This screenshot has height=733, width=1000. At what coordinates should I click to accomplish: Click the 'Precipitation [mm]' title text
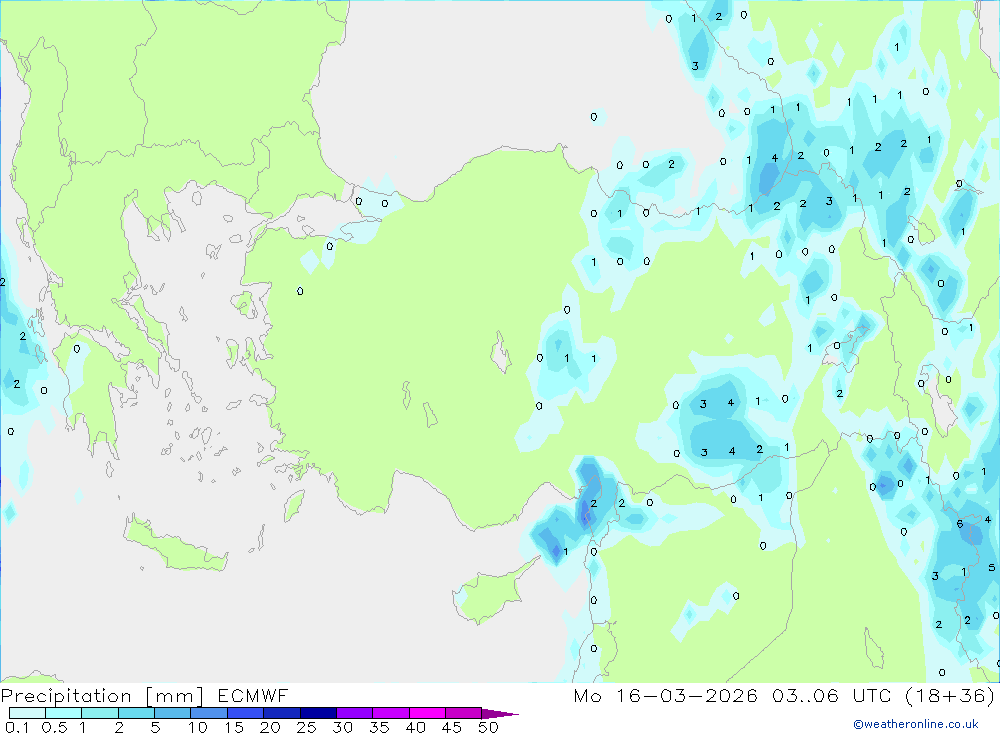coord(102,696)
